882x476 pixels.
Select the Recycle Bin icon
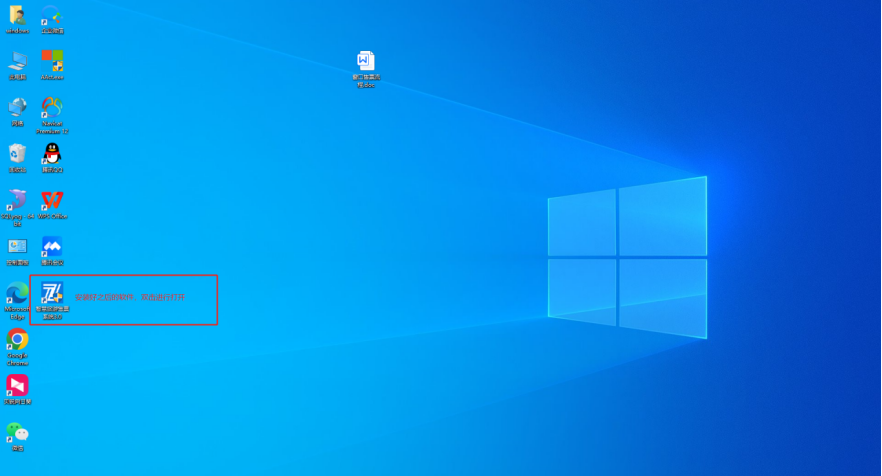click(17, 154)
